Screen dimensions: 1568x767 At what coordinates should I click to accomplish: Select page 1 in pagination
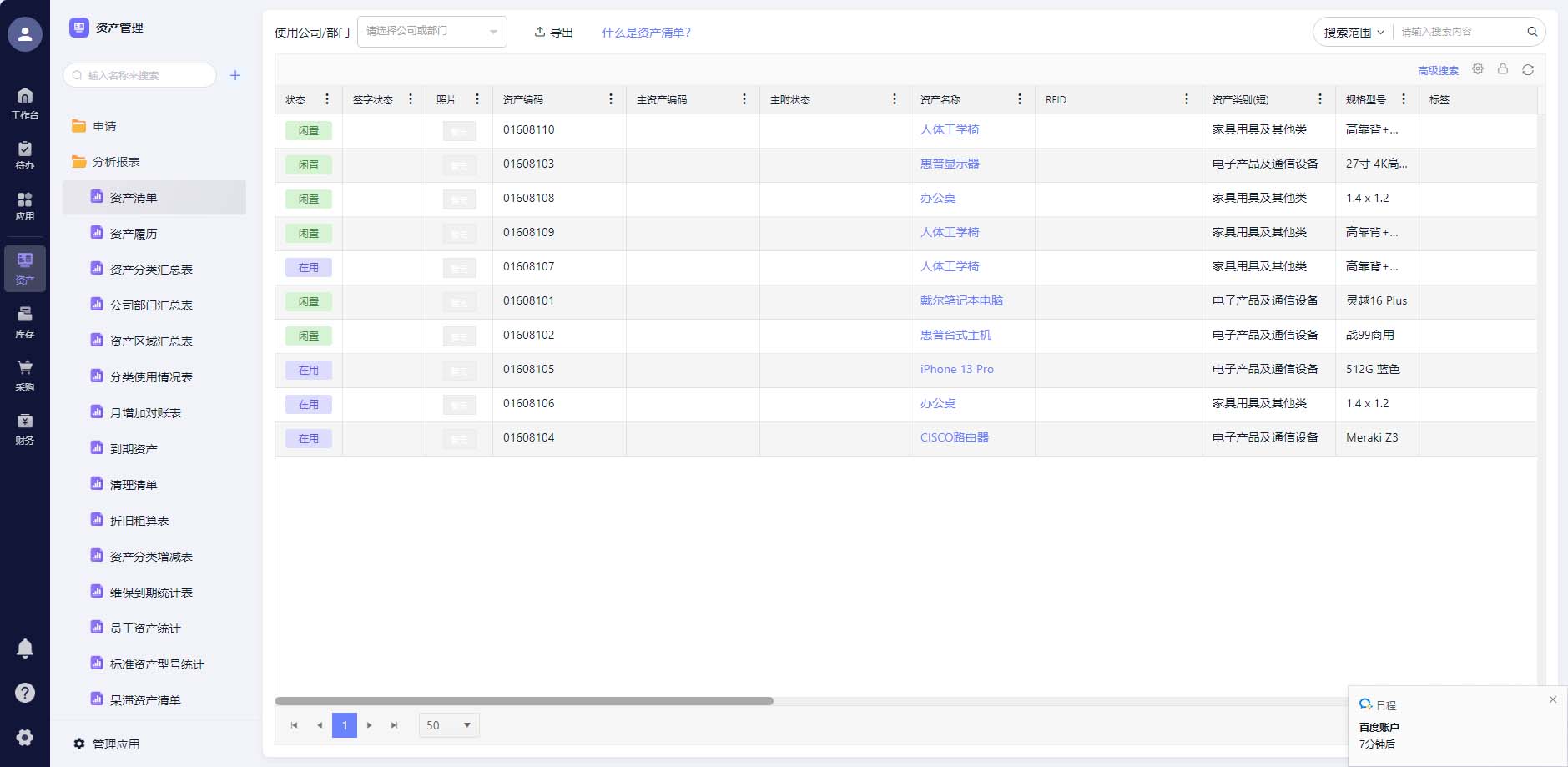click(345, 725)
